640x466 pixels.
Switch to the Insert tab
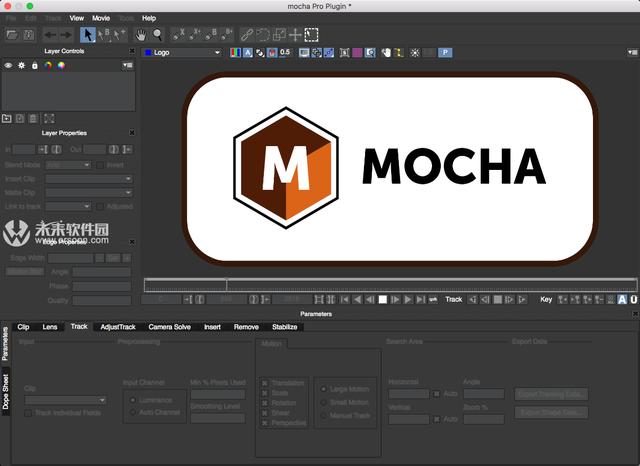click(x=212, y=327)
